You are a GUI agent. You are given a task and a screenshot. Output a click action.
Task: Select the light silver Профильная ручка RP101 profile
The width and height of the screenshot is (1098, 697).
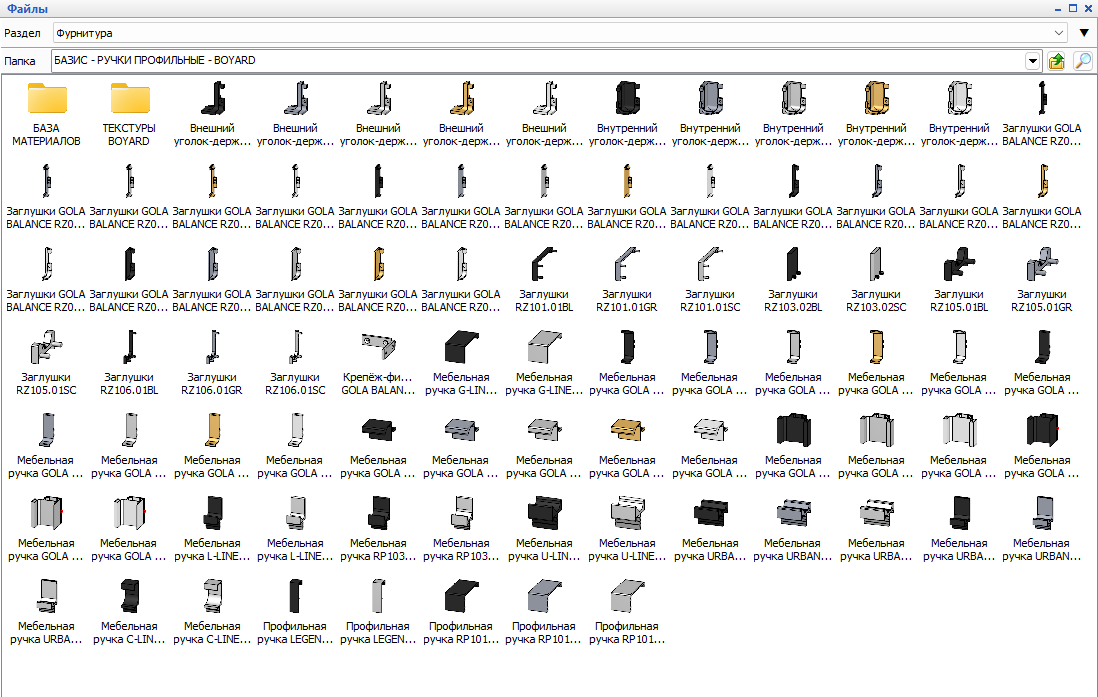[x=627, y=612]
